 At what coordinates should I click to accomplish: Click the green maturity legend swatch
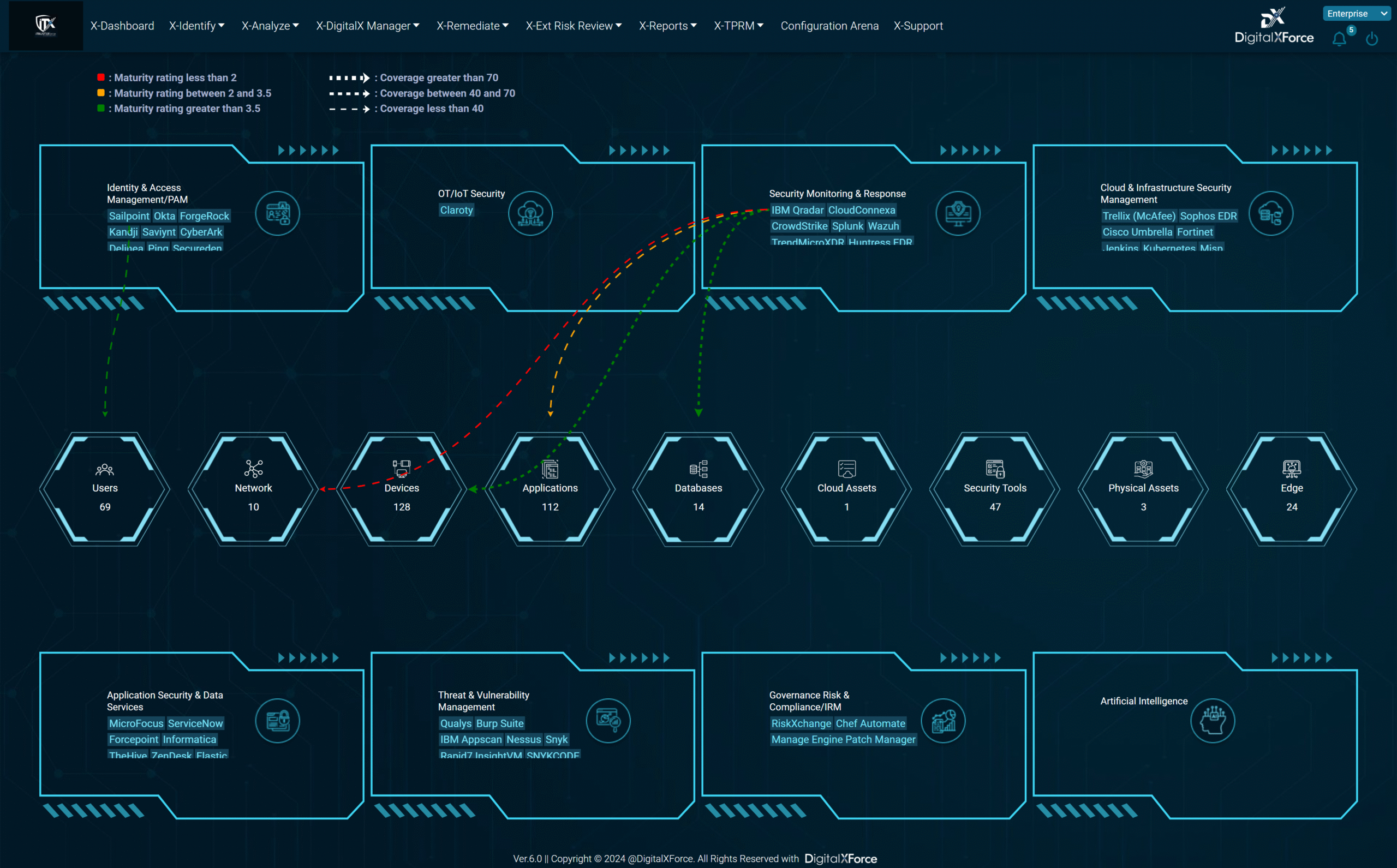[x=100, y=108]
